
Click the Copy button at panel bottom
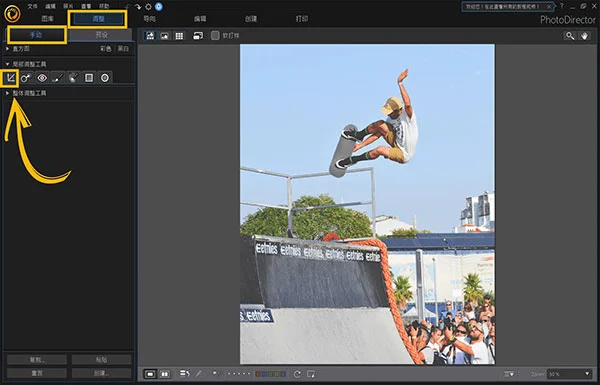37,360
